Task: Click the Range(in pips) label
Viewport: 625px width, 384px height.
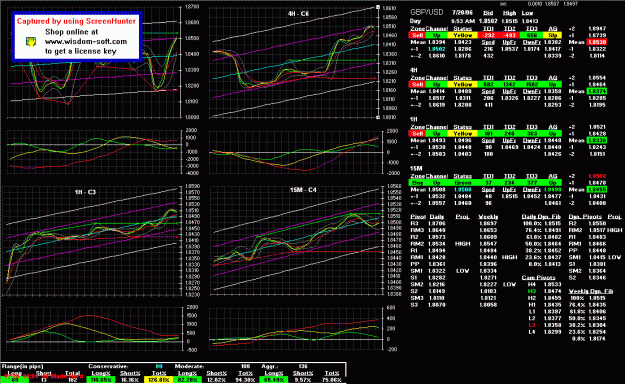Action: click(x=22, y=366)
